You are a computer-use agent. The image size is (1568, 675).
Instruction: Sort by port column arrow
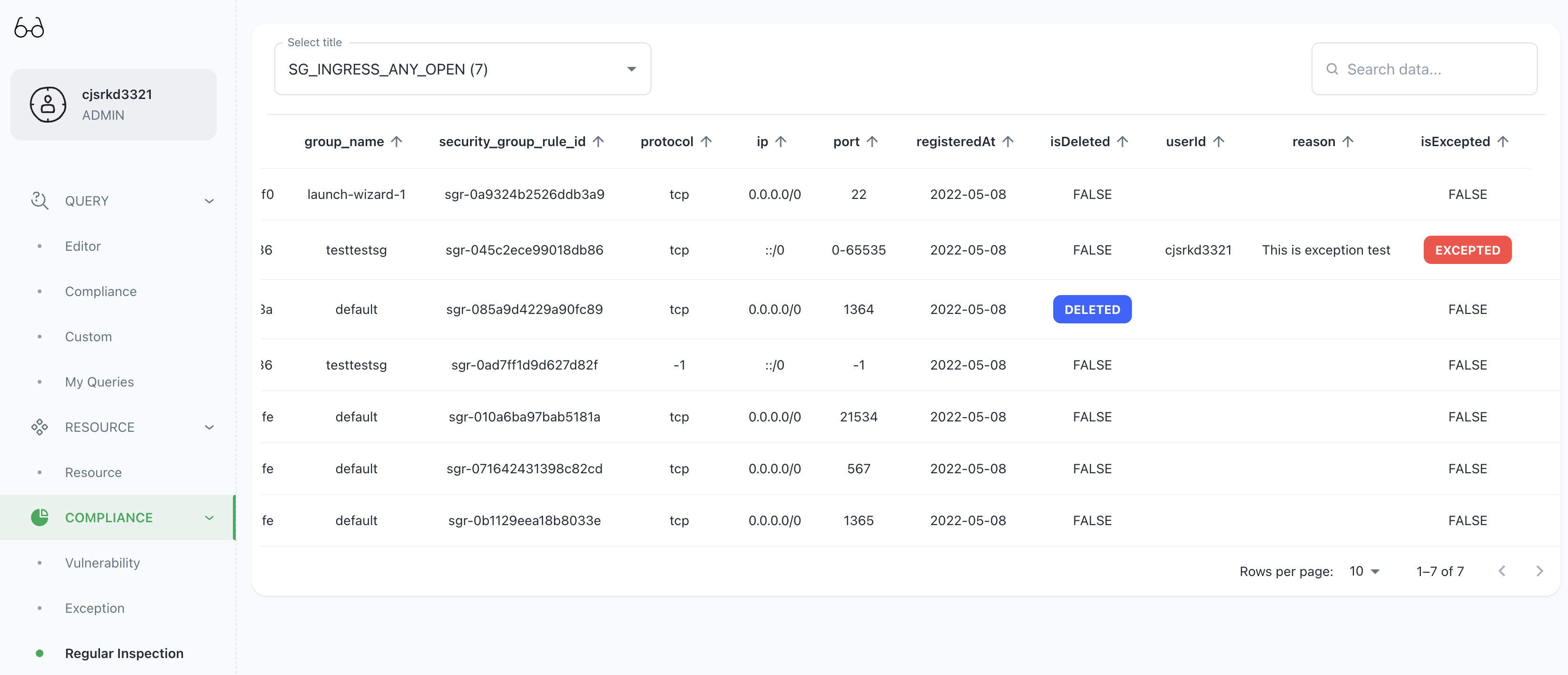(x=872, y=142)
